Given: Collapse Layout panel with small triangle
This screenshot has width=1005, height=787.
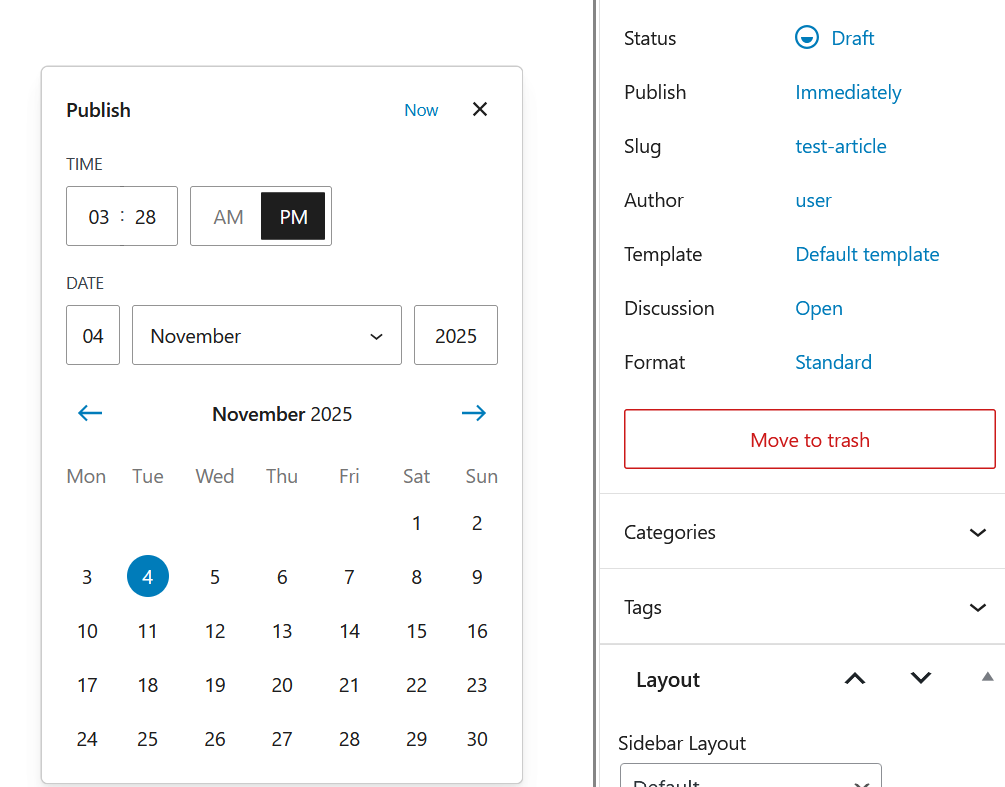Looking at the screenshot, I should [x=987, y=678].
